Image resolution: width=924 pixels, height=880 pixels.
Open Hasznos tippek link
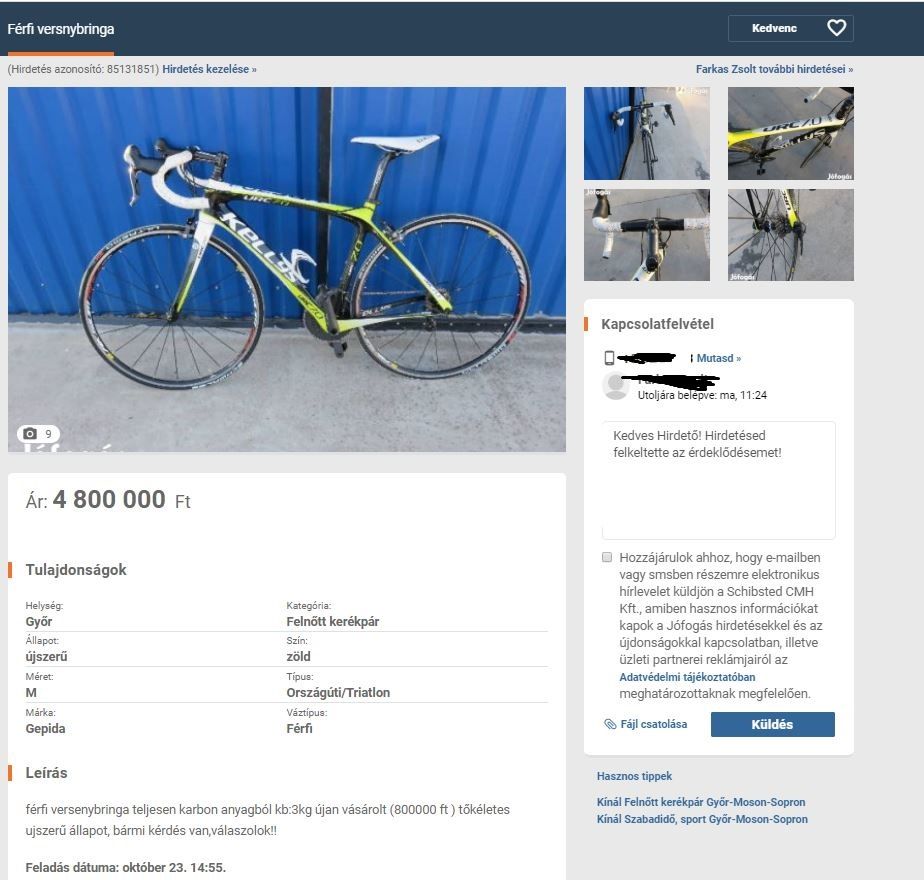coord(634,776)
